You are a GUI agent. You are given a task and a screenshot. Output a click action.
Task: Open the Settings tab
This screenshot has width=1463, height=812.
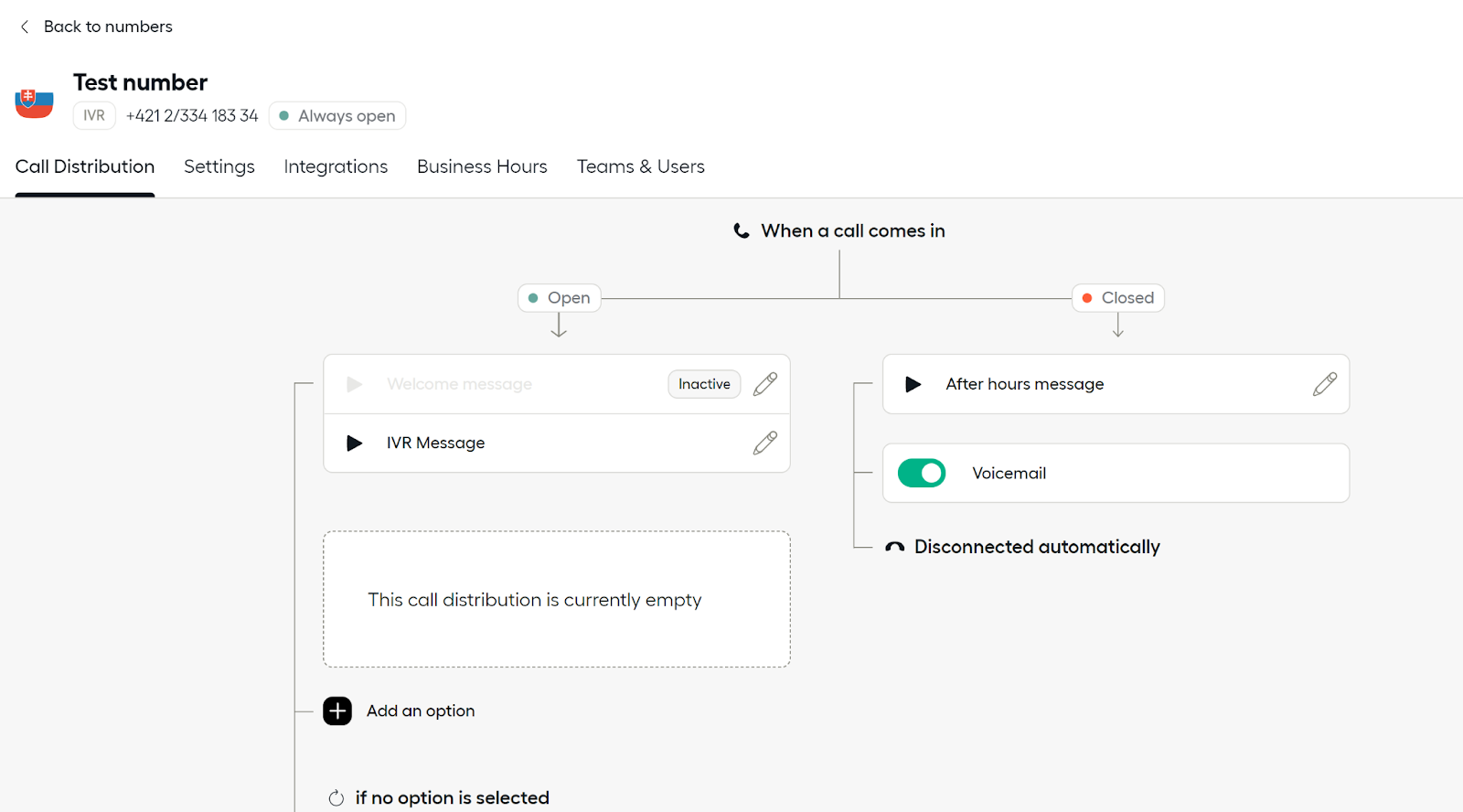[219, 166]
